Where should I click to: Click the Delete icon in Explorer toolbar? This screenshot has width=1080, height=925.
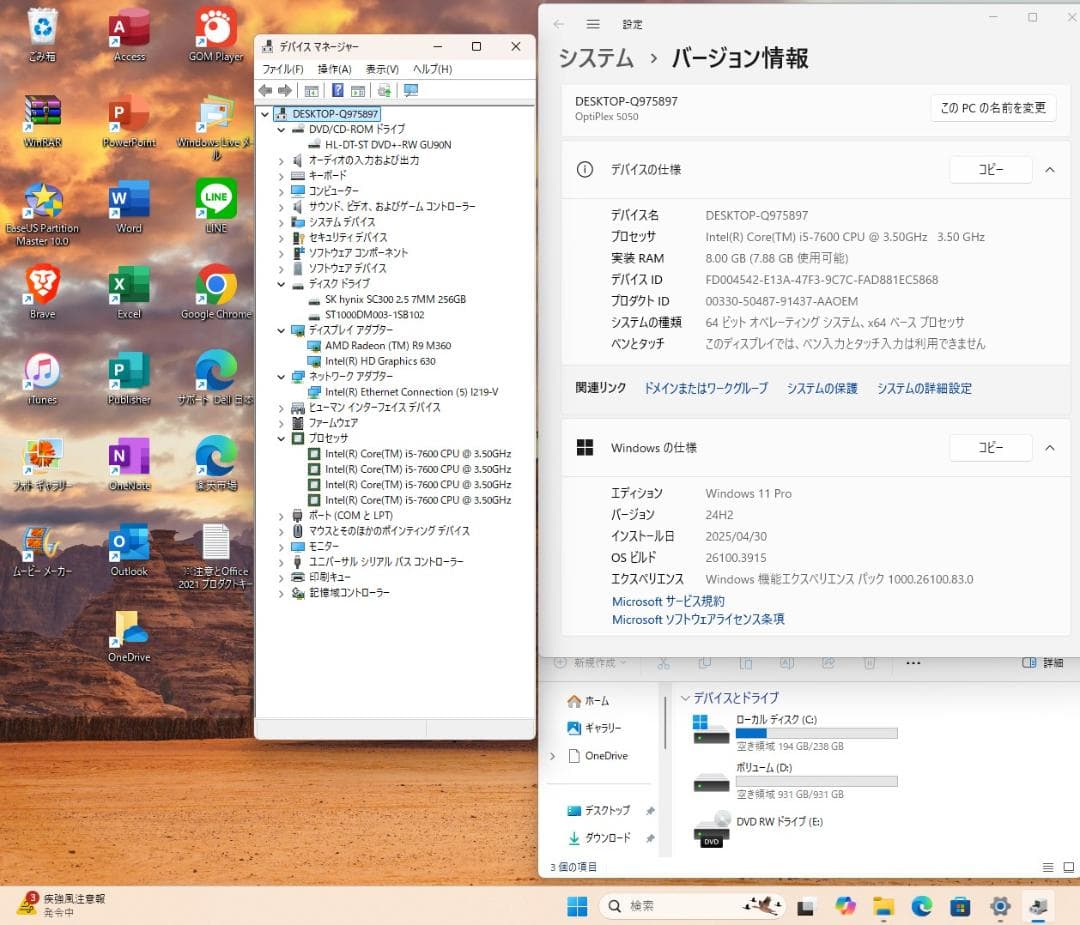click(869, 663)
